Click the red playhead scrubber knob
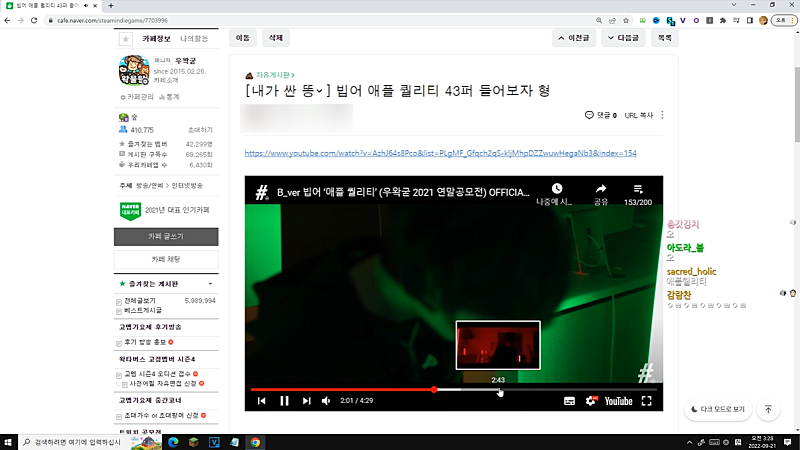Screen dimensions: 800x450 pyautogui.click(x=434, y=390)
